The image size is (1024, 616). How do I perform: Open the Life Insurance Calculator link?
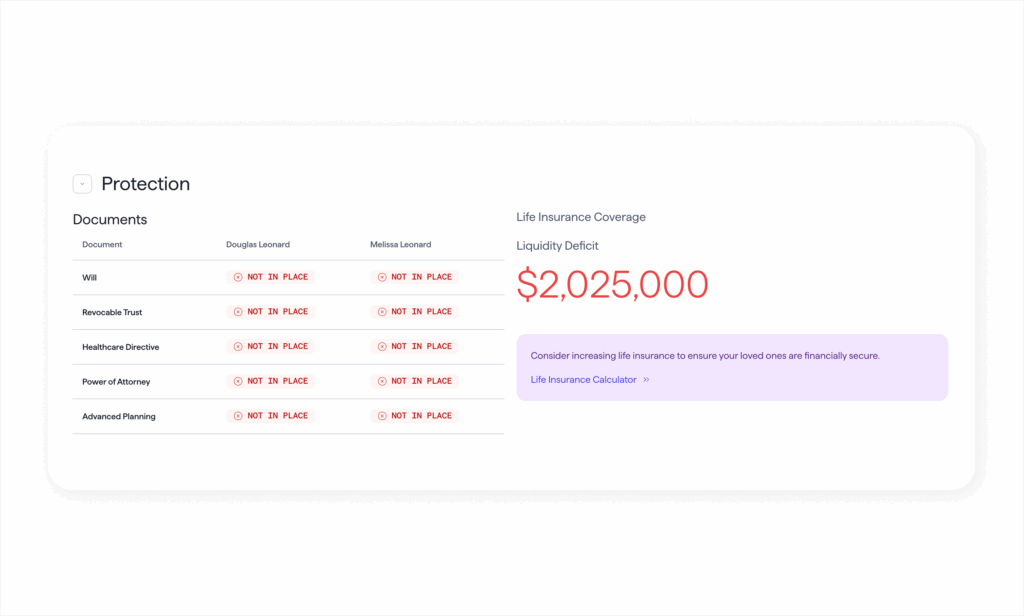583,380
